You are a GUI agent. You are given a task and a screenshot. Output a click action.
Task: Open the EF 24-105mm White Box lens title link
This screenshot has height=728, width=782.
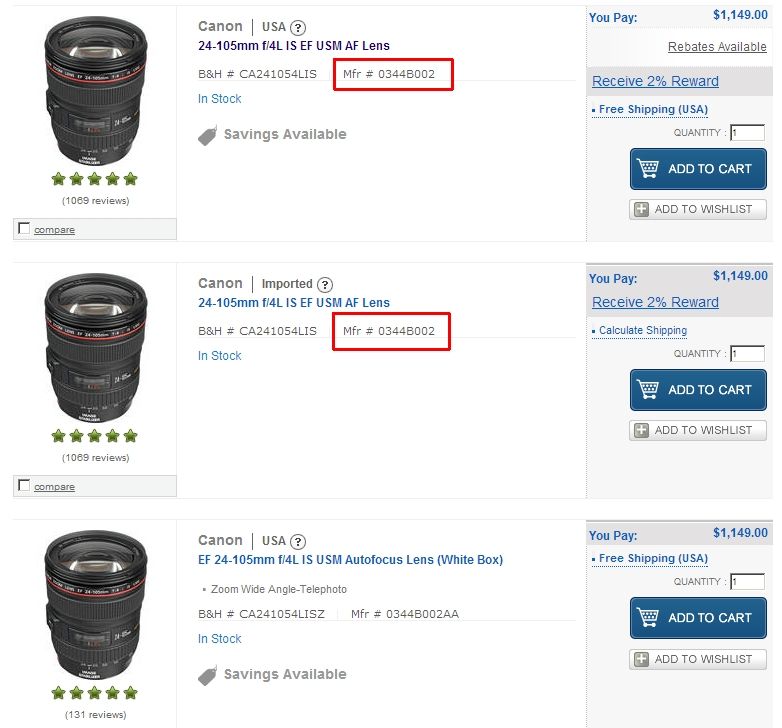(350, 560)
